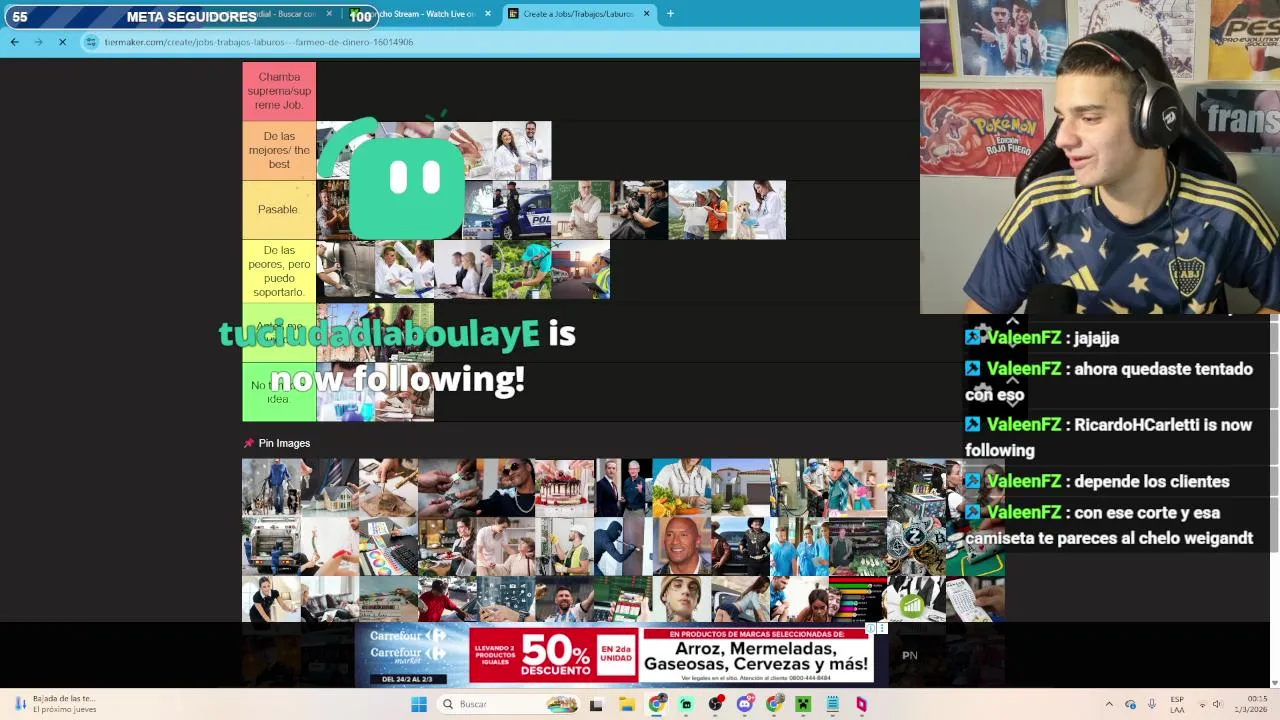
Task: Select the farmers image in Pasable tier
Action: point(698,210)
